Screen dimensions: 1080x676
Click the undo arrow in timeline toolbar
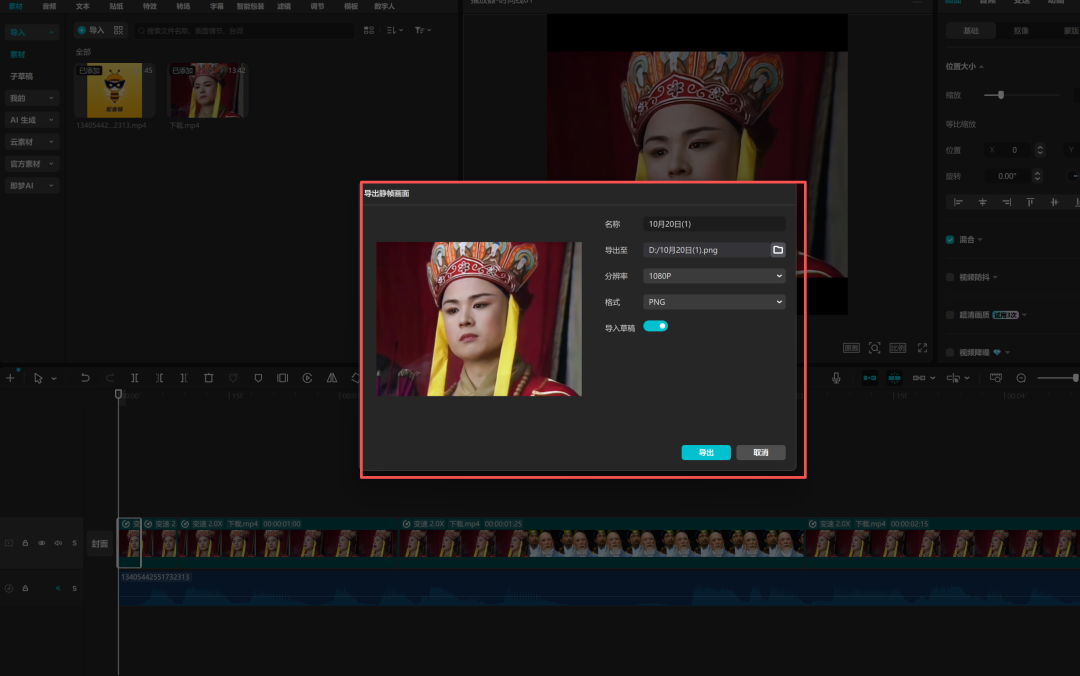point(85,378)
